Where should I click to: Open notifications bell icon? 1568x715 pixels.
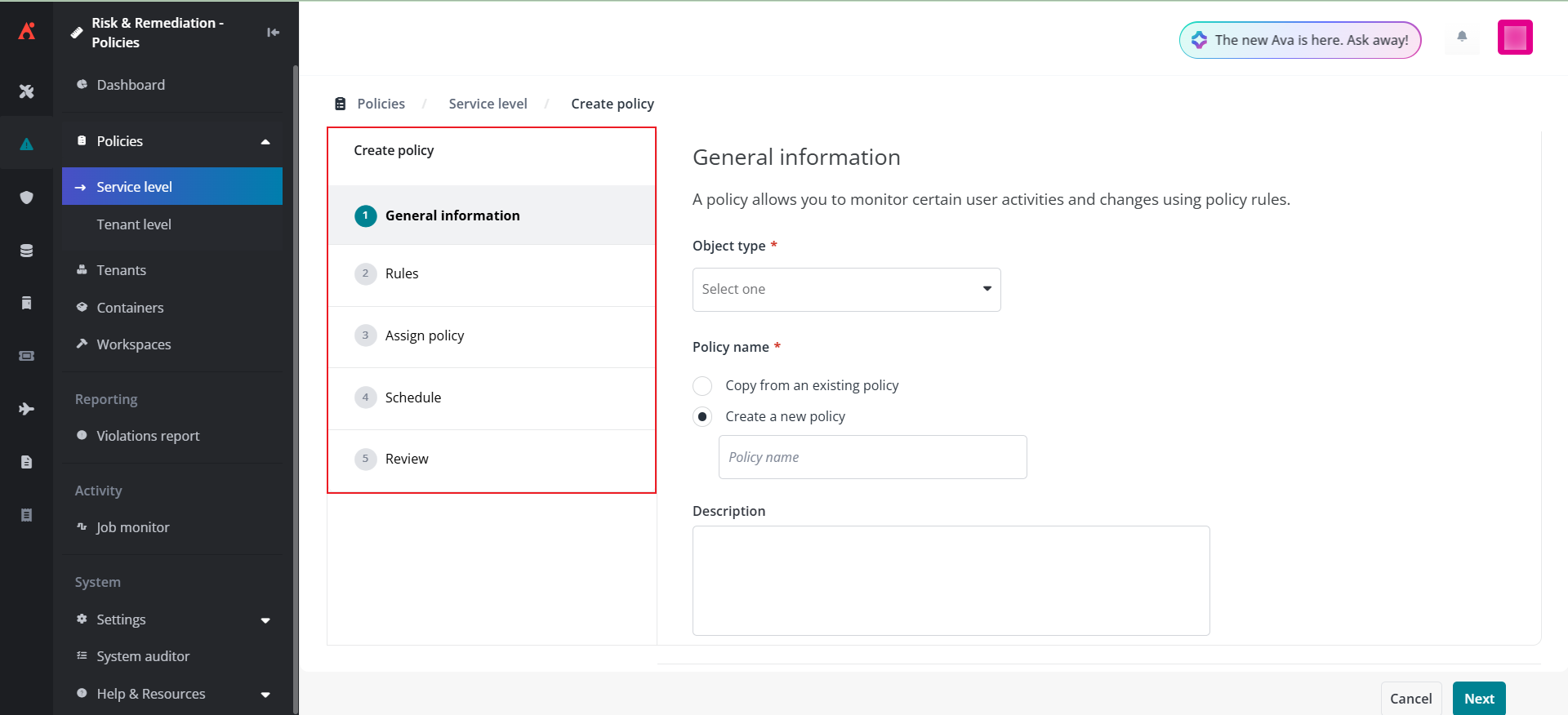coord(1462,37)
